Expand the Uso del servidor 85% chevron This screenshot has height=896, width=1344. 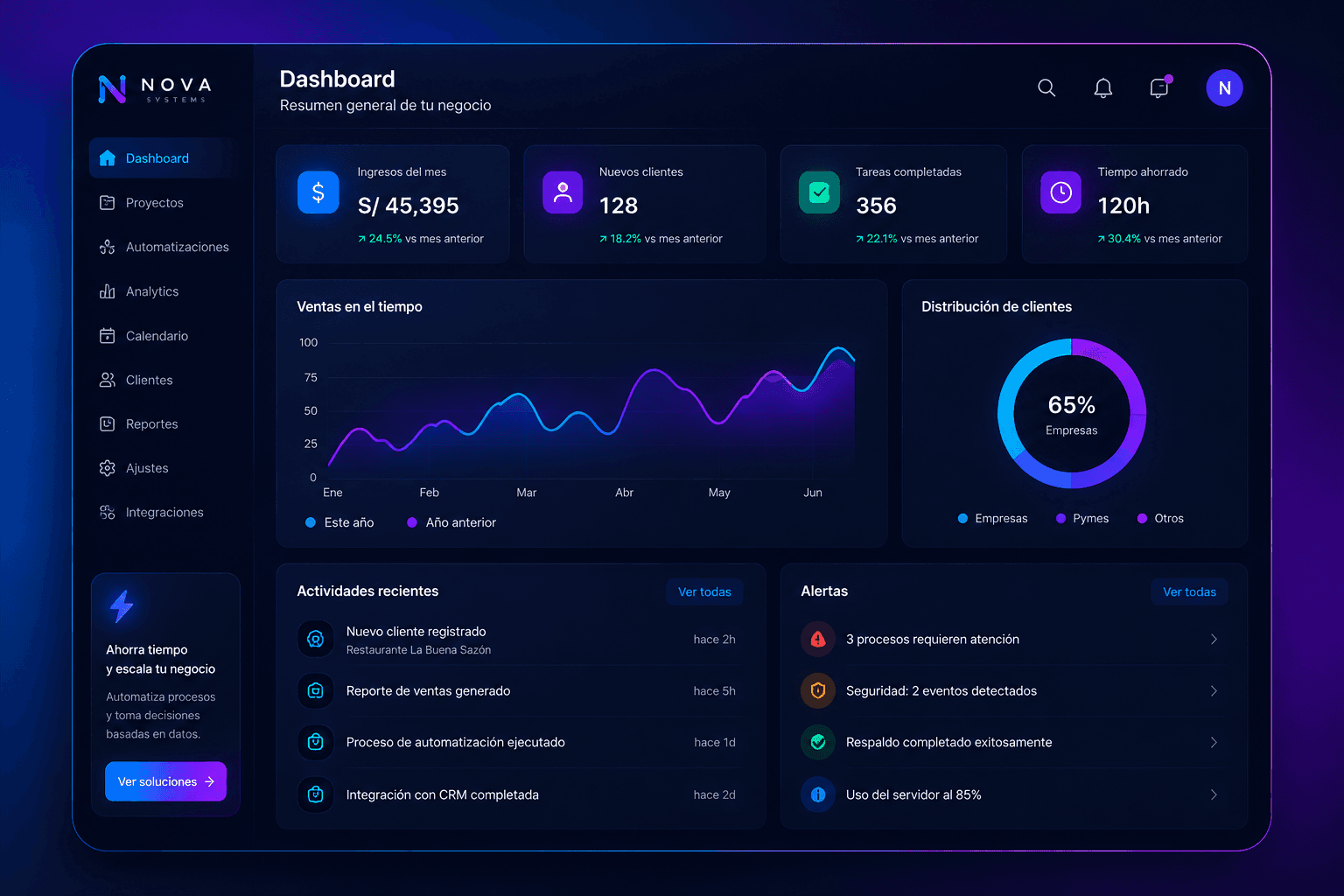[1214, 794]
